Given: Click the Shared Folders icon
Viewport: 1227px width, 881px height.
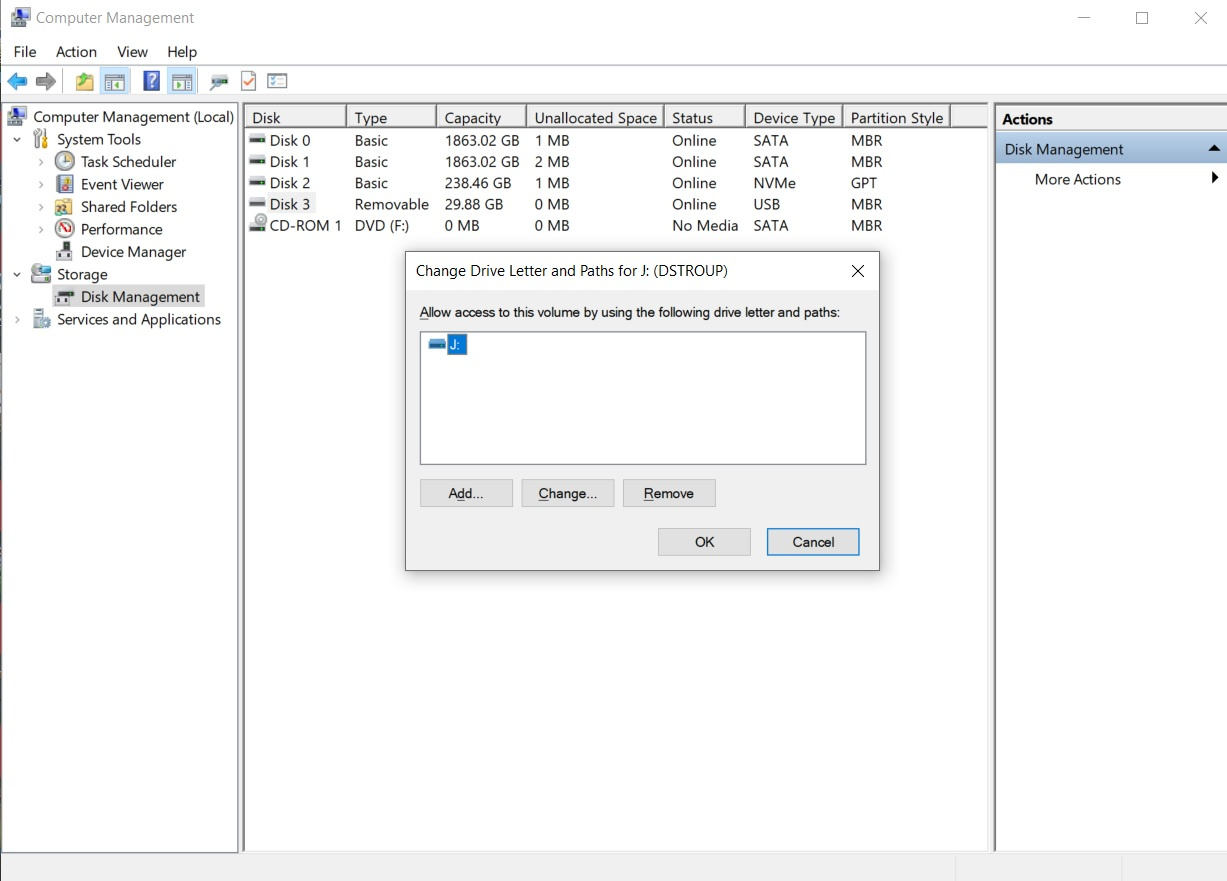Looking at the screenshot, I should [x=65, y=207].
